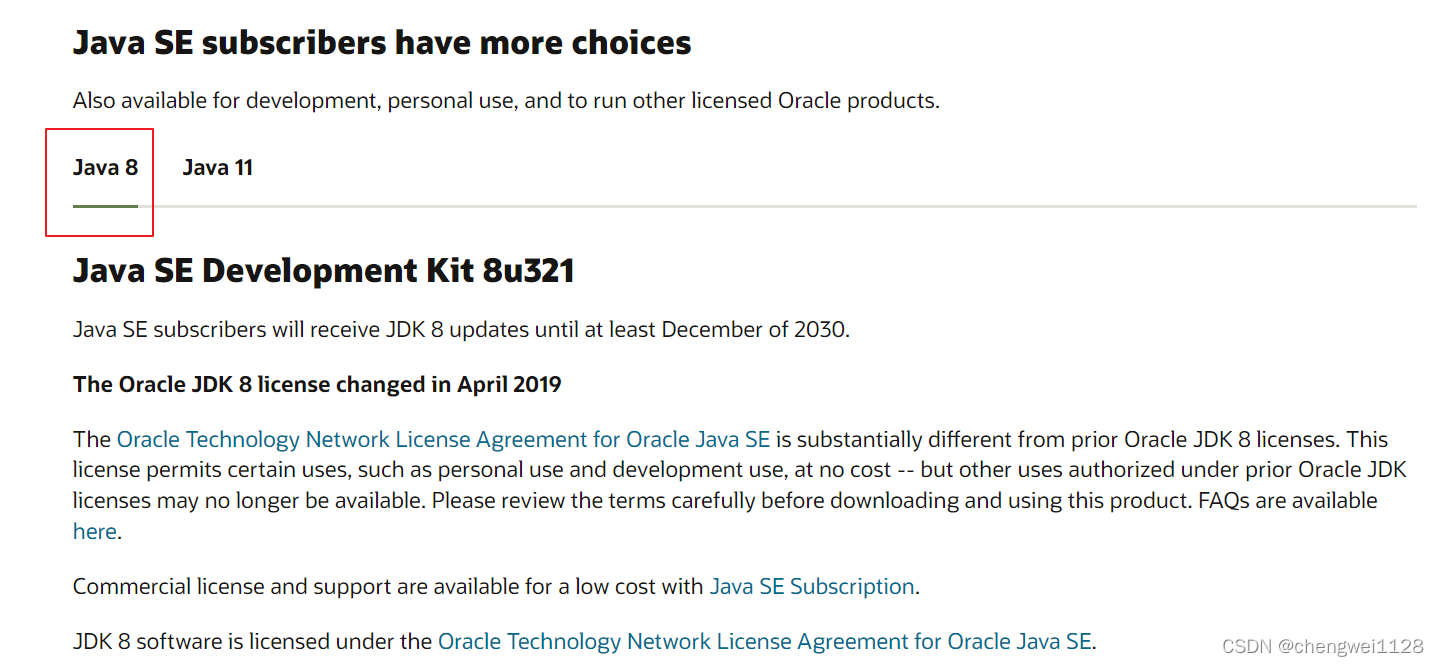Click the 'FAQs are available' text
Viewport: 1439px width, 666px height.
coord(1288,500)
